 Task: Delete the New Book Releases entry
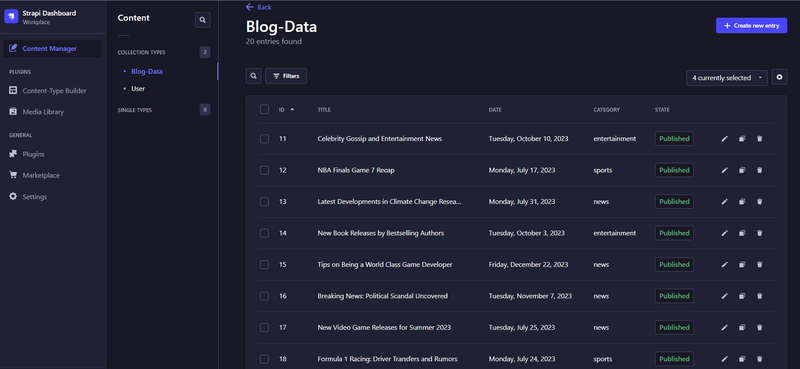759,233
